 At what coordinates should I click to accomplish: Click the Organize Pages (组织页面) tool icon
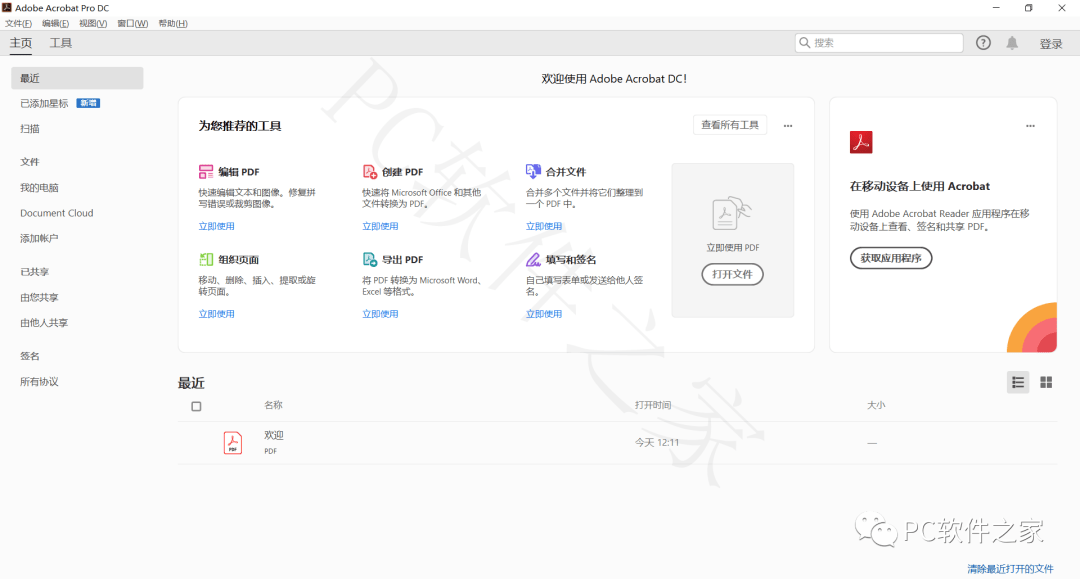pos(206,260)
